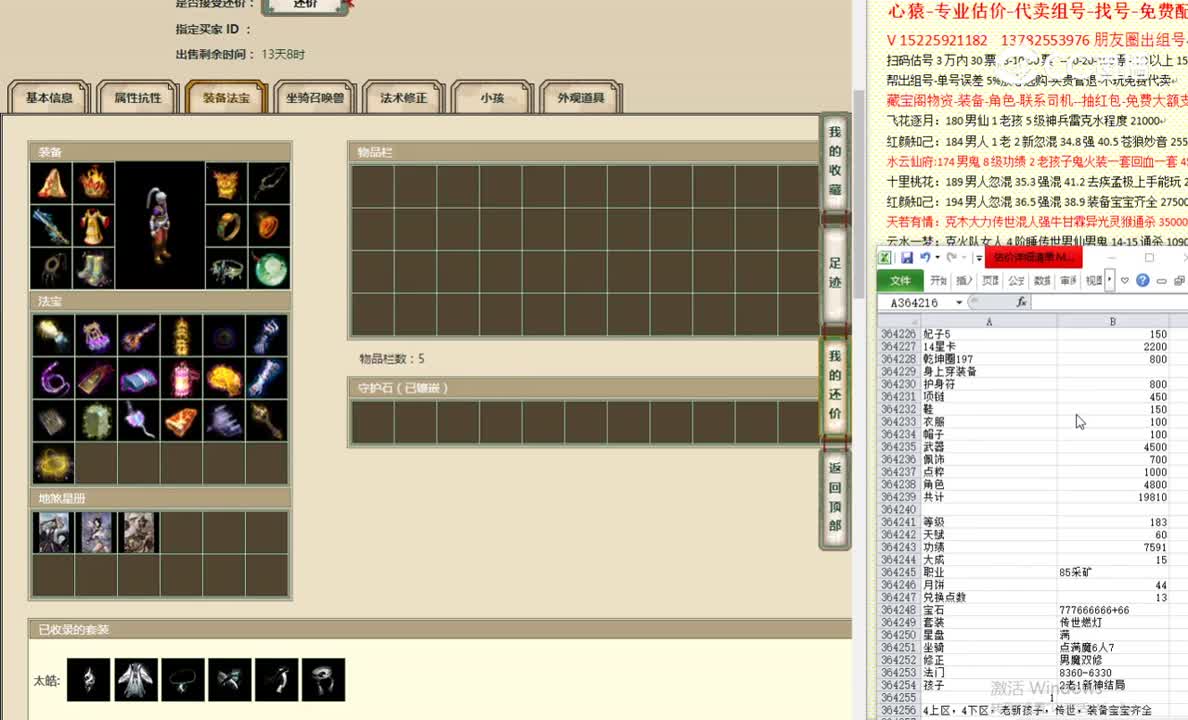The height and width of the screenshot is (720, 1188).
Task: Click the Save icon in Excel's Quick Access Toolbar
Action: tap(908, 258)
